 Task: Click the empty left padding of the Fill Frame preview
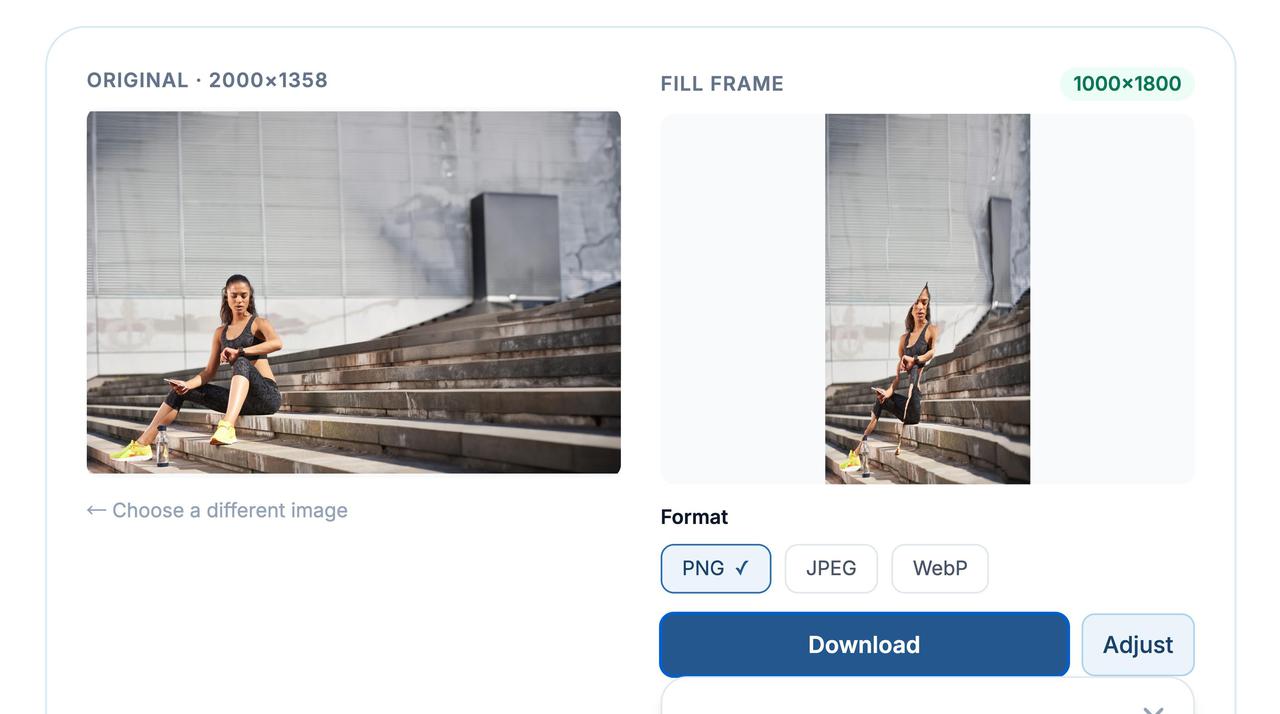click(743, 299)
